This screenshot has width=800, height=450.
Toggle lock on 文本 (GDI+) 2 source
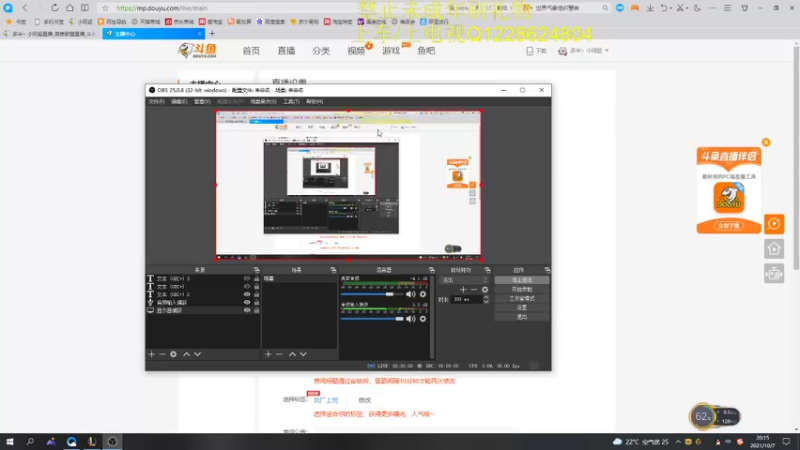point(256,294)
